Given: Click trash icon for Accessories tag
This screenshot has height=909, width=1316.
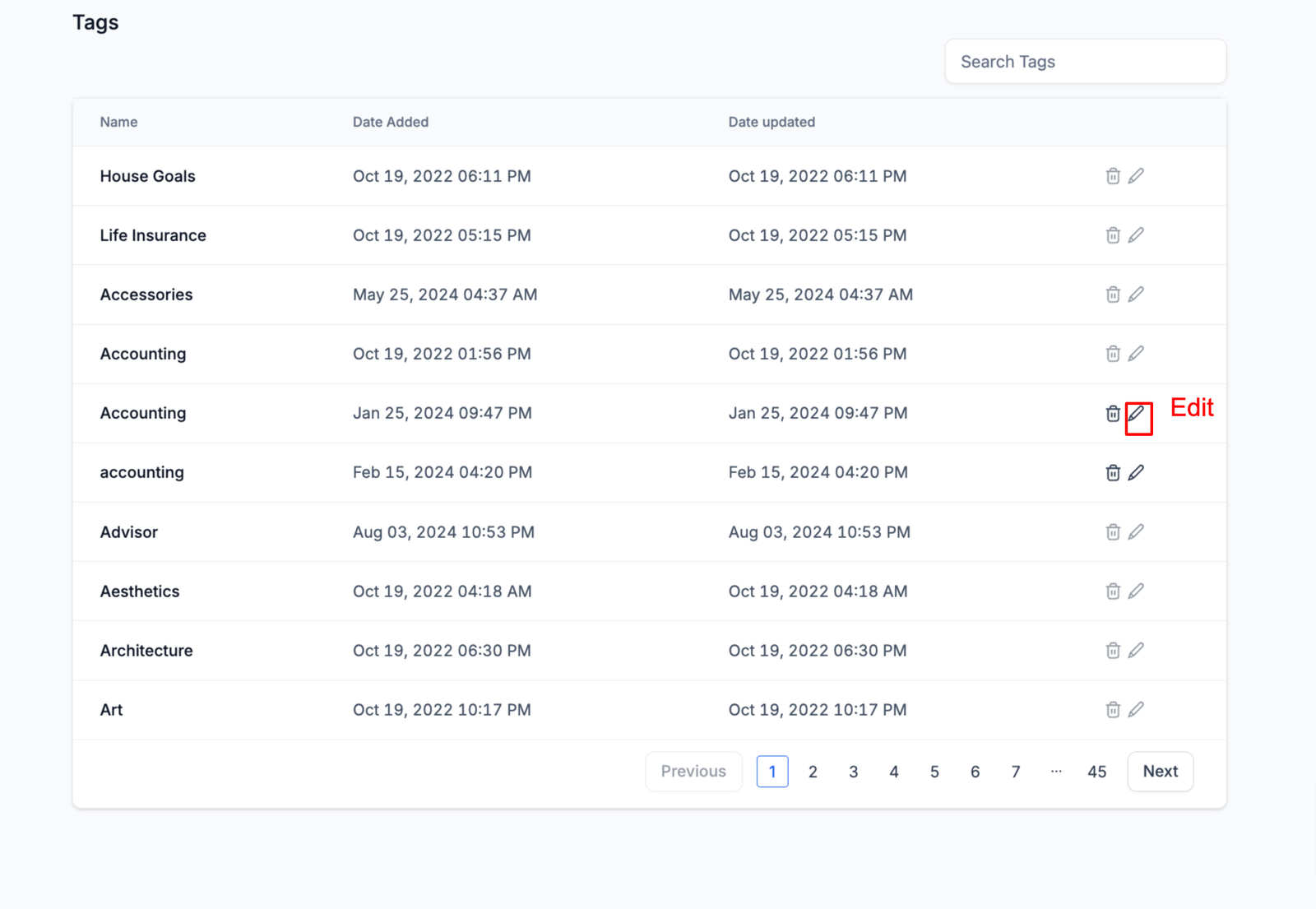Looking at the screenshot, I should point(1112,294).
